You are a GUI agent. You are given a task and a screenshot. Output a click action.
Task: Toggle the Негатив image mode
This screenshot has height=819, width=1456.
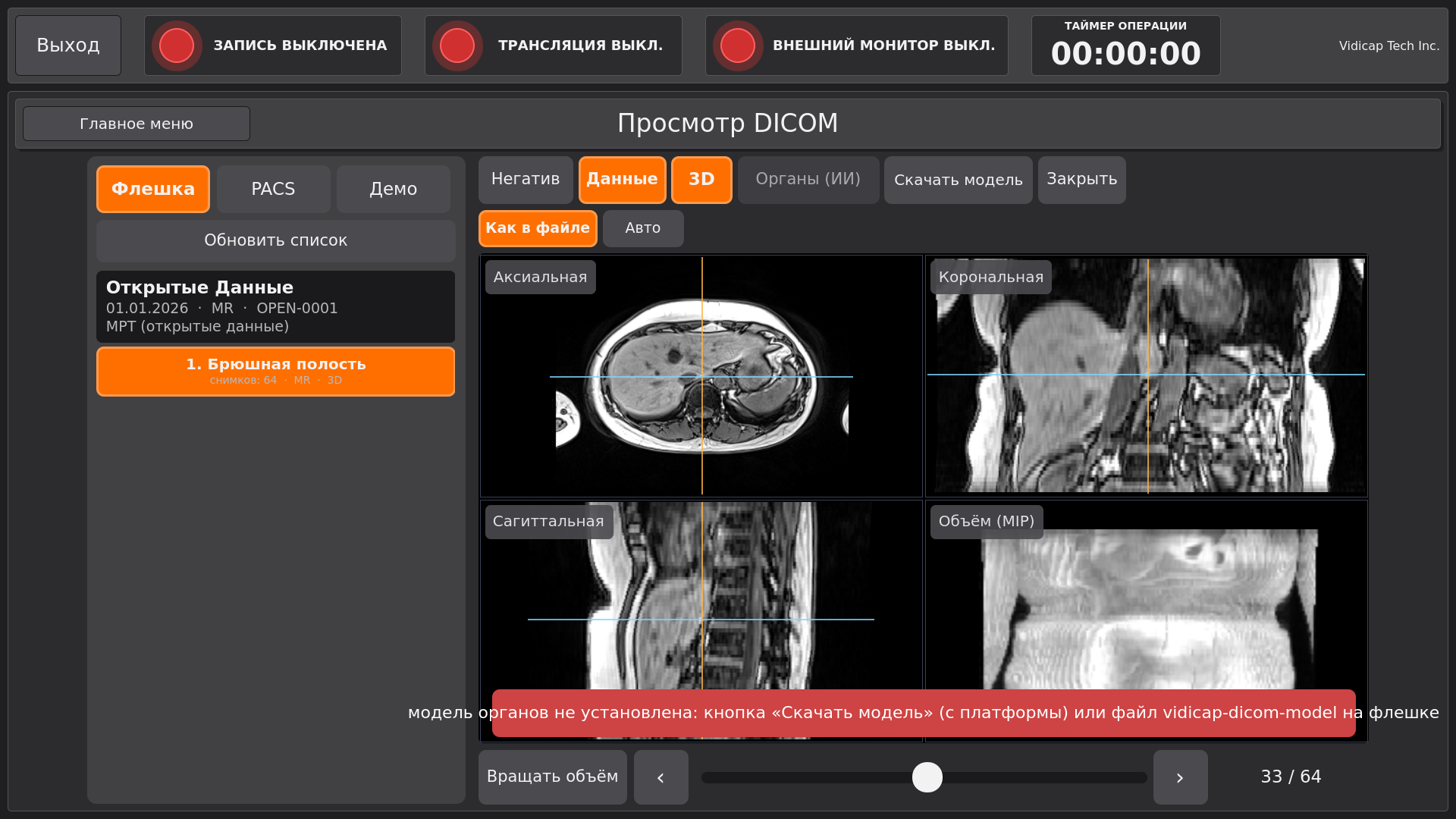[x=526, y=180]
